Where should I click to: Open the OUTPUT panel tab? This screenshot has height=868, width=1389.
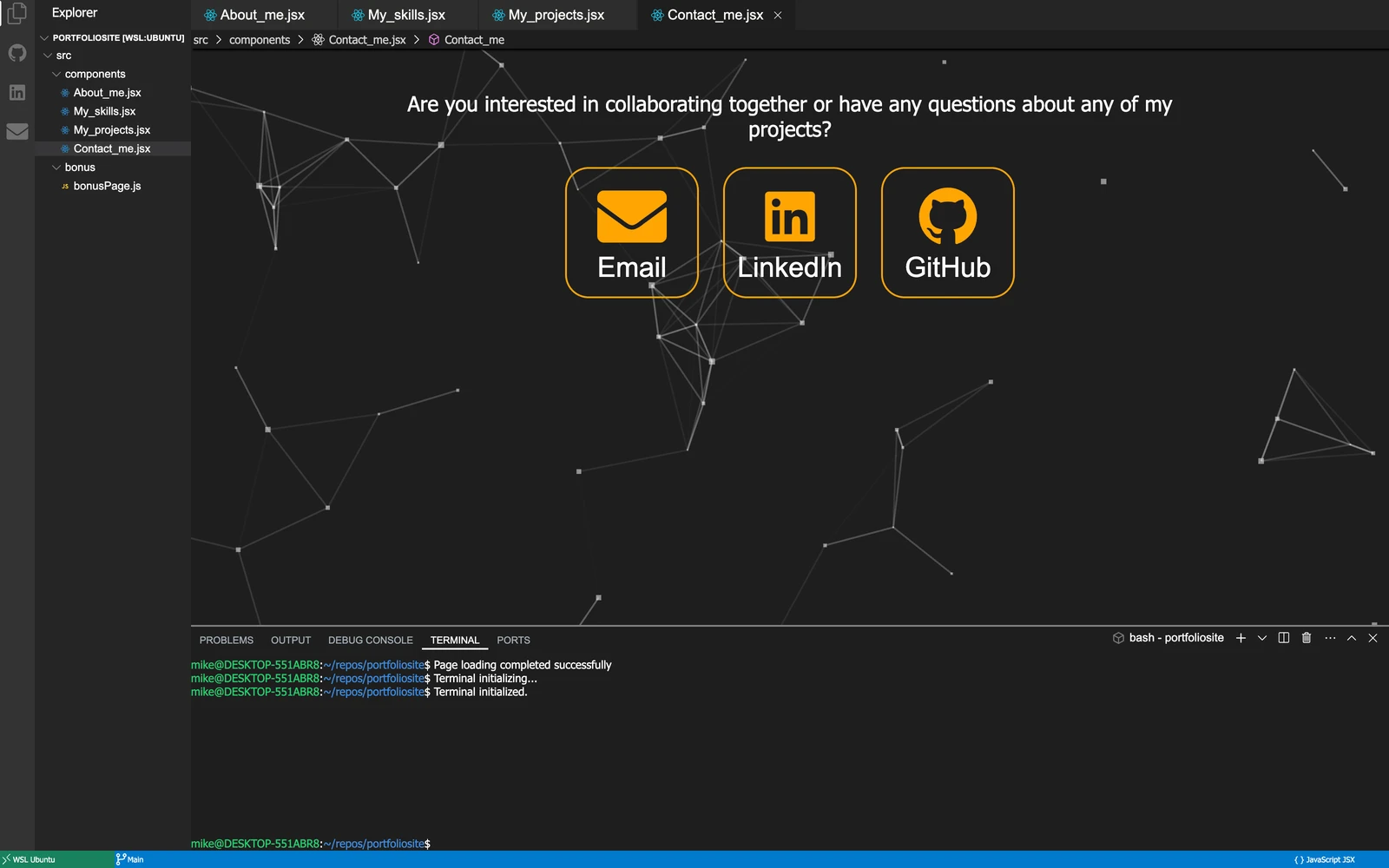point(291,640)
